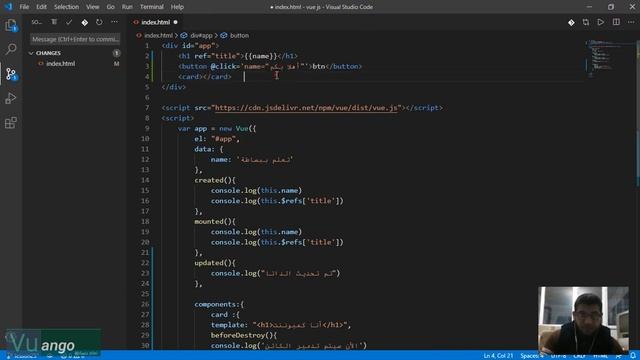Click the feedback icon in status bar

(x=618, y=356)
